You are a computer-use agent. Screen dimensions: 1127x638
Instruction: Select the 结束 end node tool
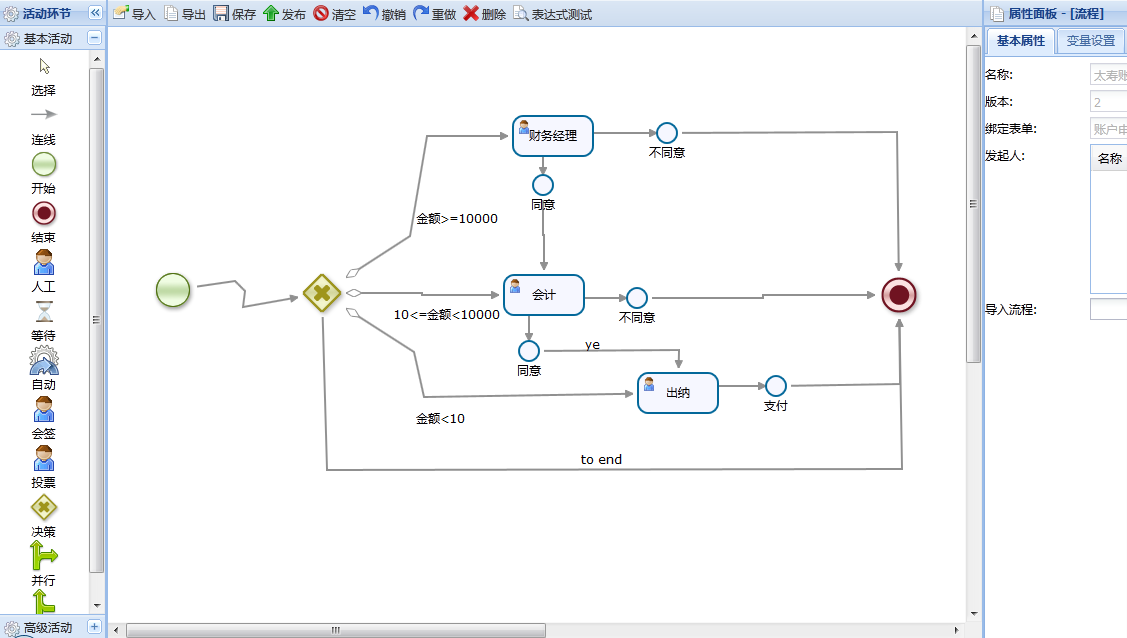44,213
